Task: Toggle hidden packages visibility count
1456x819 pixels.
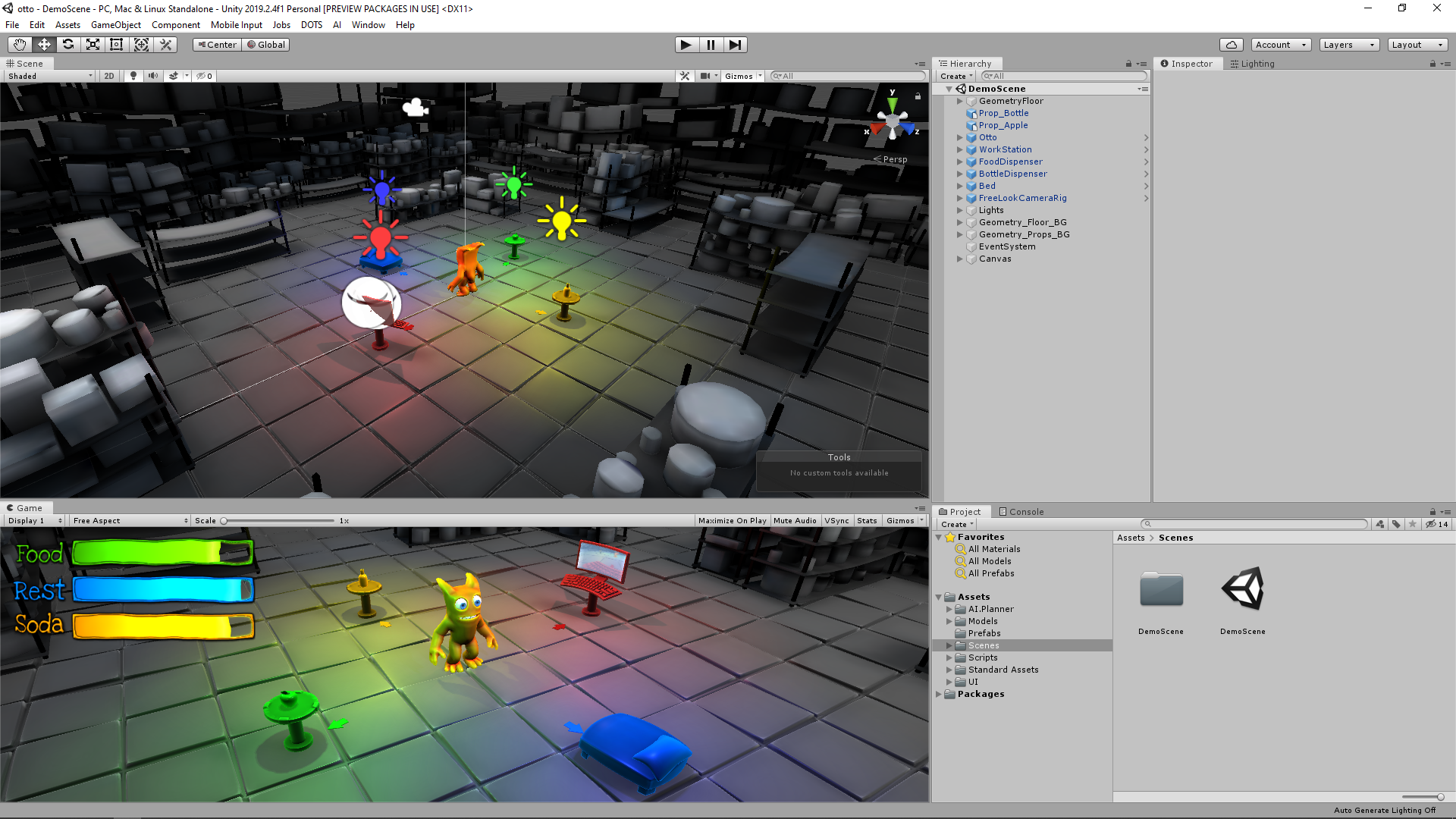Action: (1437, 524)
